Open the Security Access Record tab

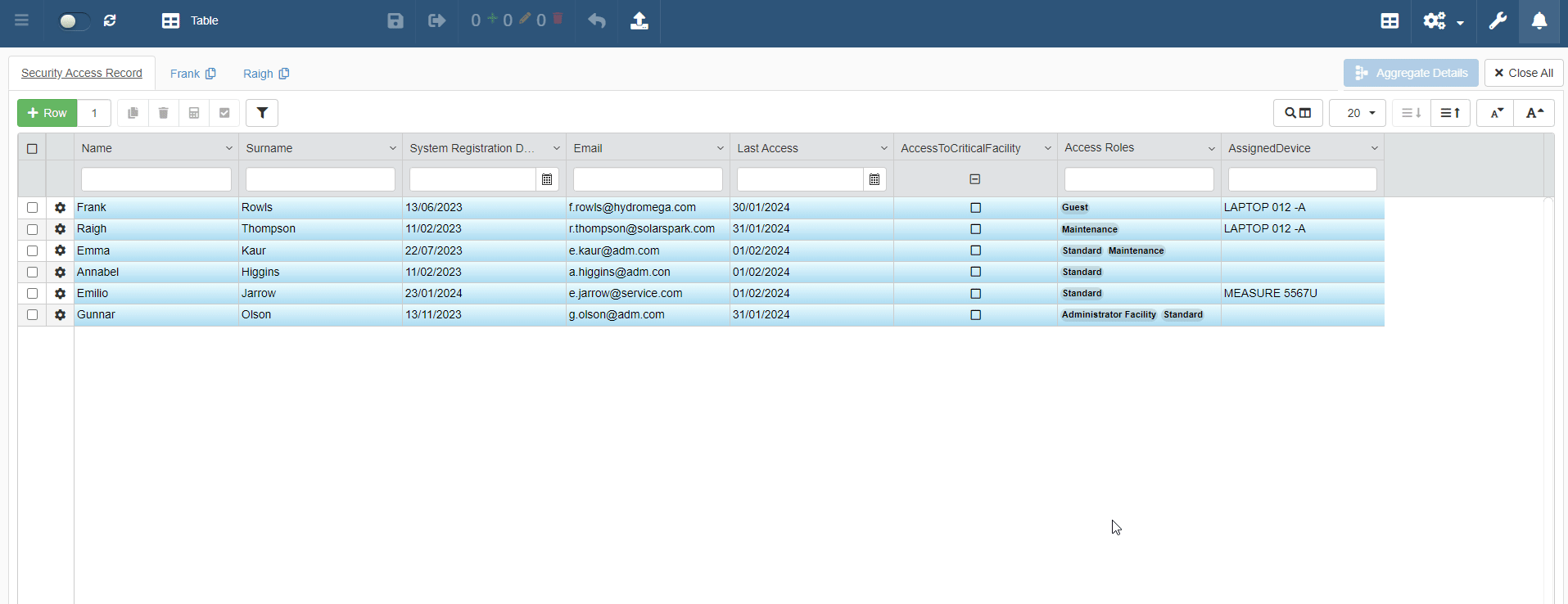coord(82,73)
